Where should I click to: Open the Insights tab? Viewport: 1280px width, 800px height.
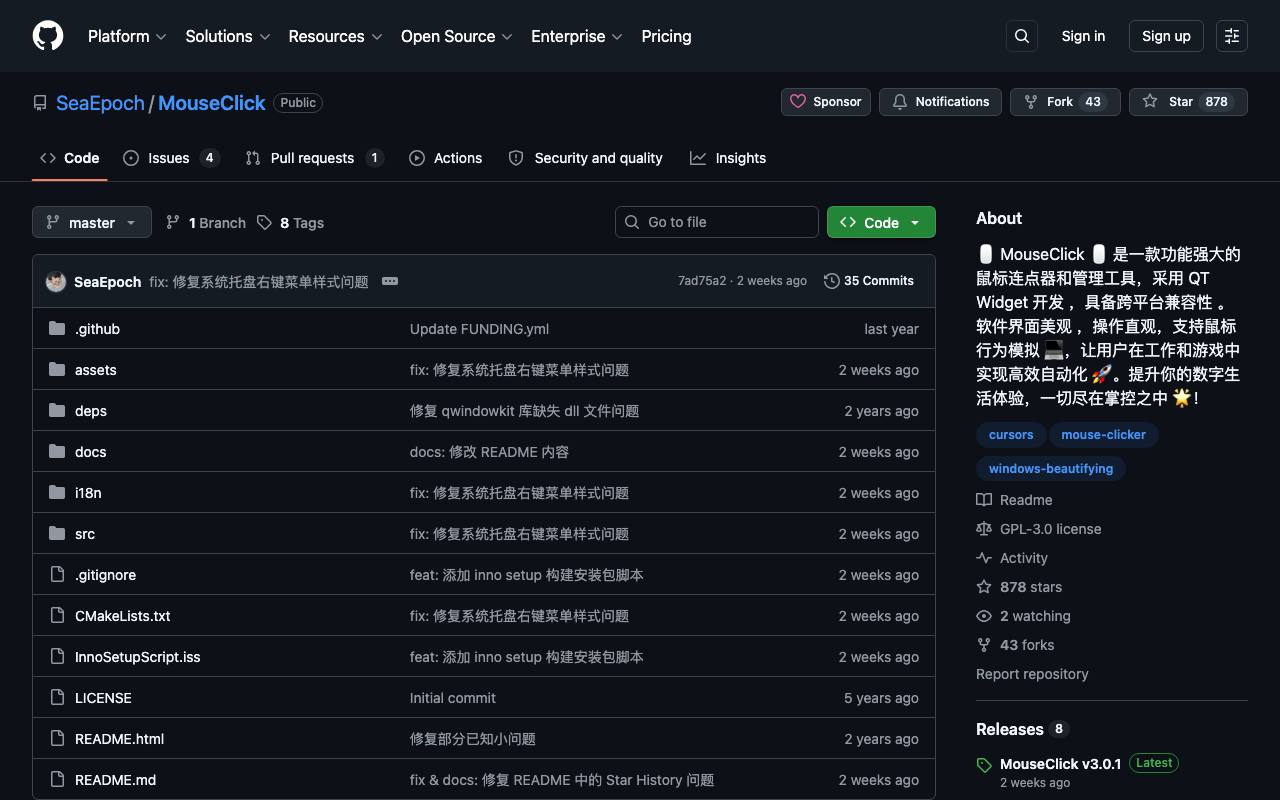click(728, 158)
